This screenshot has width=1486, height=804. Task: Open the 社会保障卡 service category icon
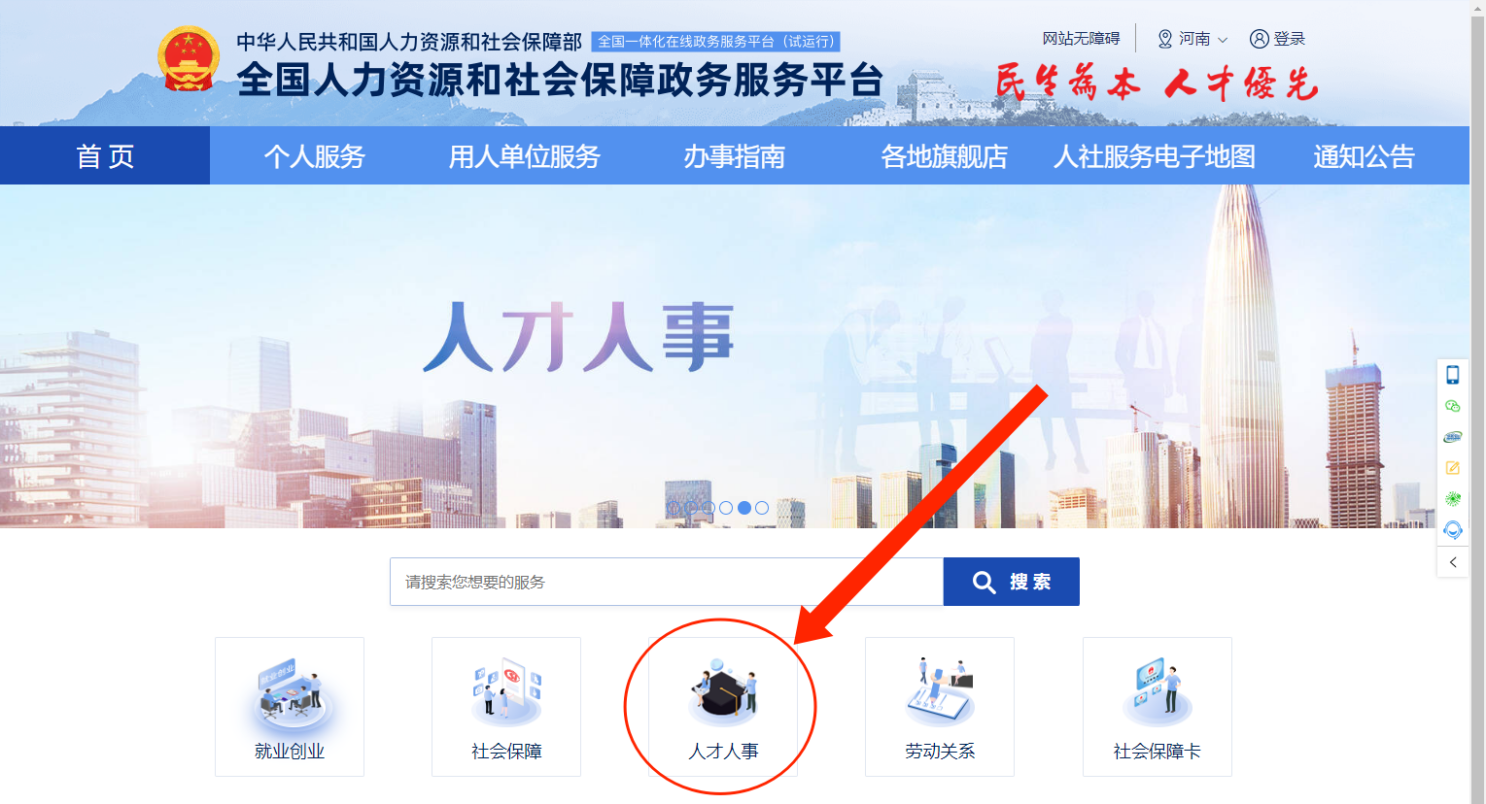(1157, 707)
